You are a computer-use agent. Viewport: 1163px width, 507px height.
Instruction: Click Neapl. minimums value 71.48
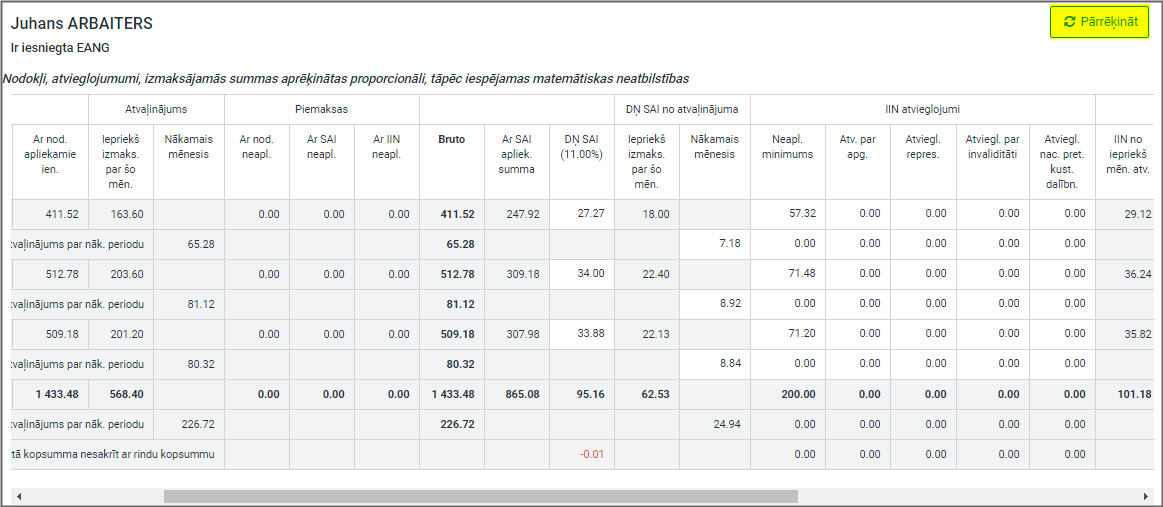tap(788, 274)
